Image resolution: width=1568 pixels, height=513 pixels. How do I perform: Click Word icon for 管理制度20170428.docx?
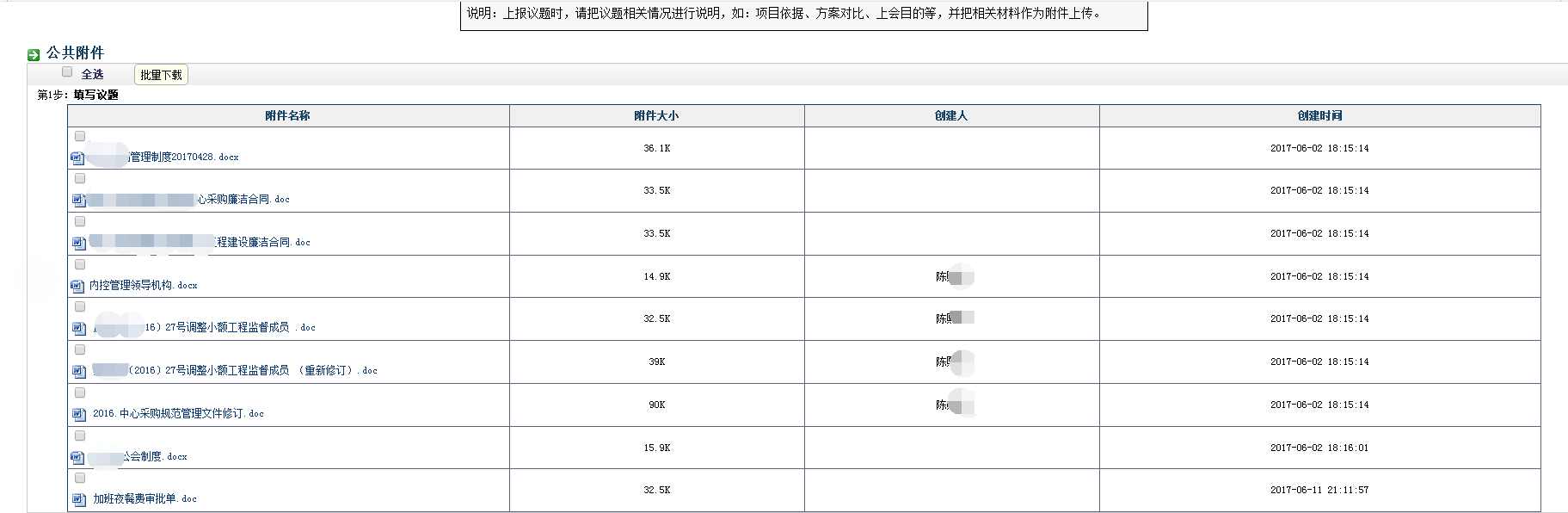coord(78,158)
